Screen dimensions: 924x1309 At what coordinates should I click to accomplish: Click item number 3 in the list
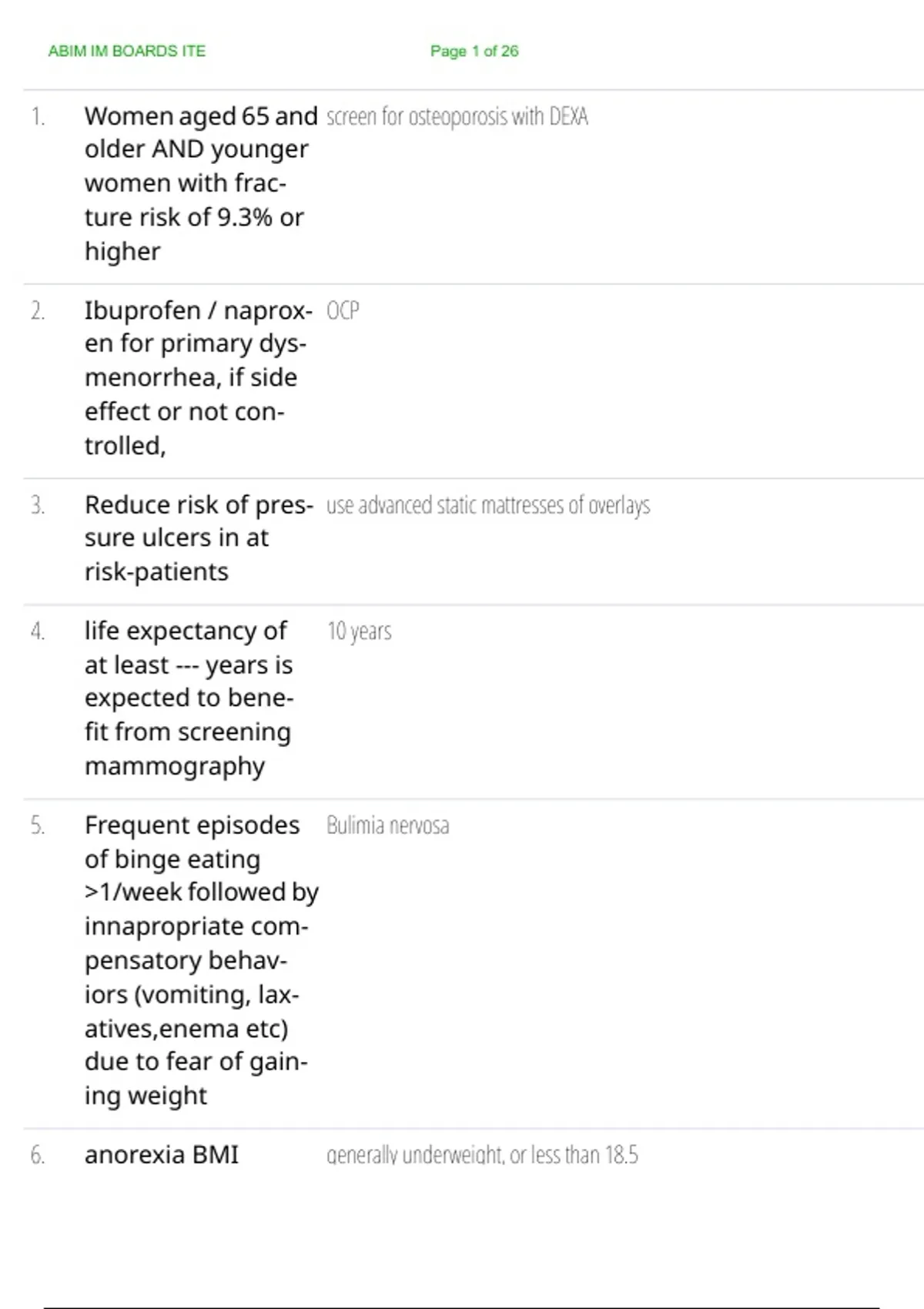(x=38, y=505)
